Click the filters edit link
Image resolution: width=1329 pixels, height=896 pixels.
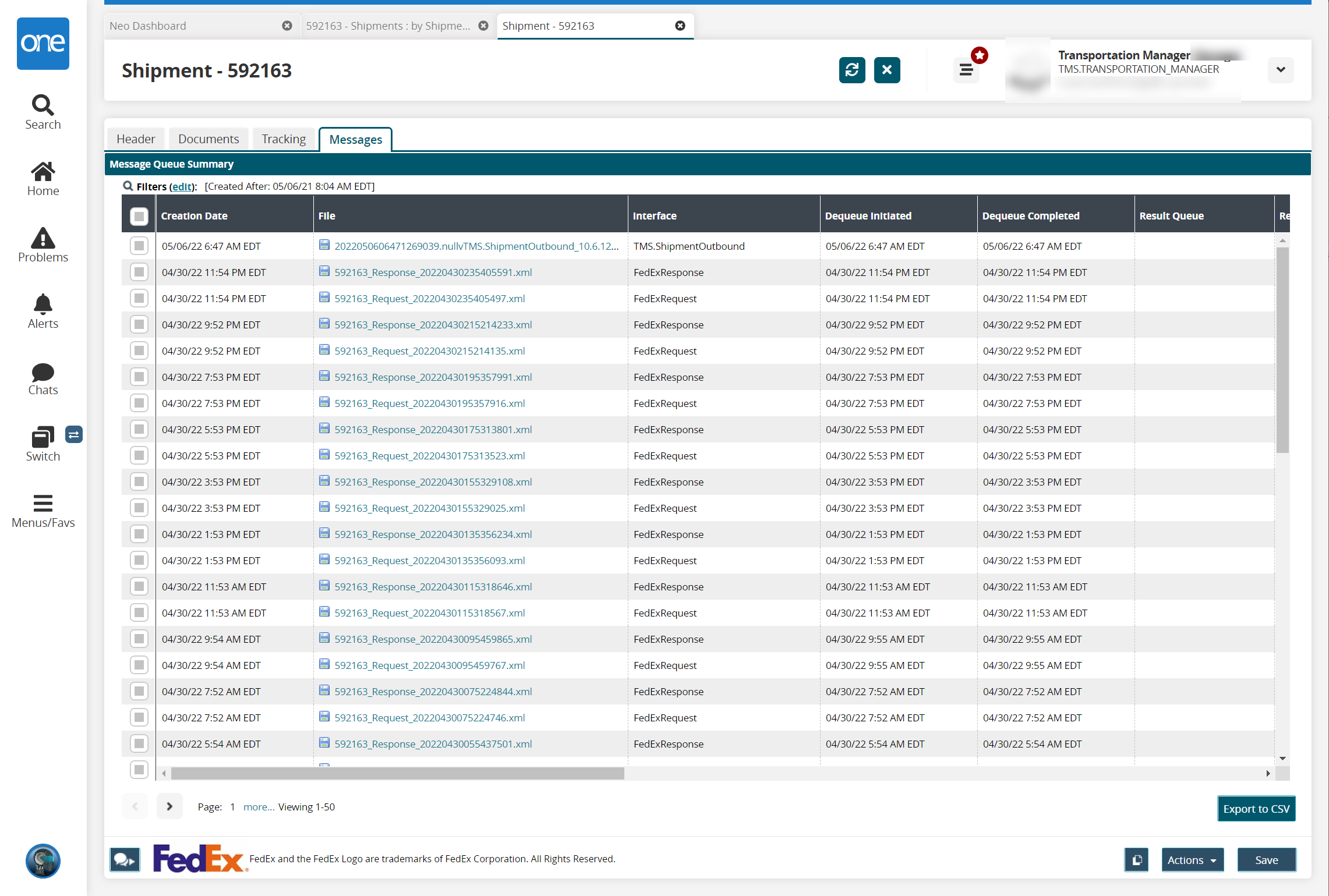tap(182, 186)
